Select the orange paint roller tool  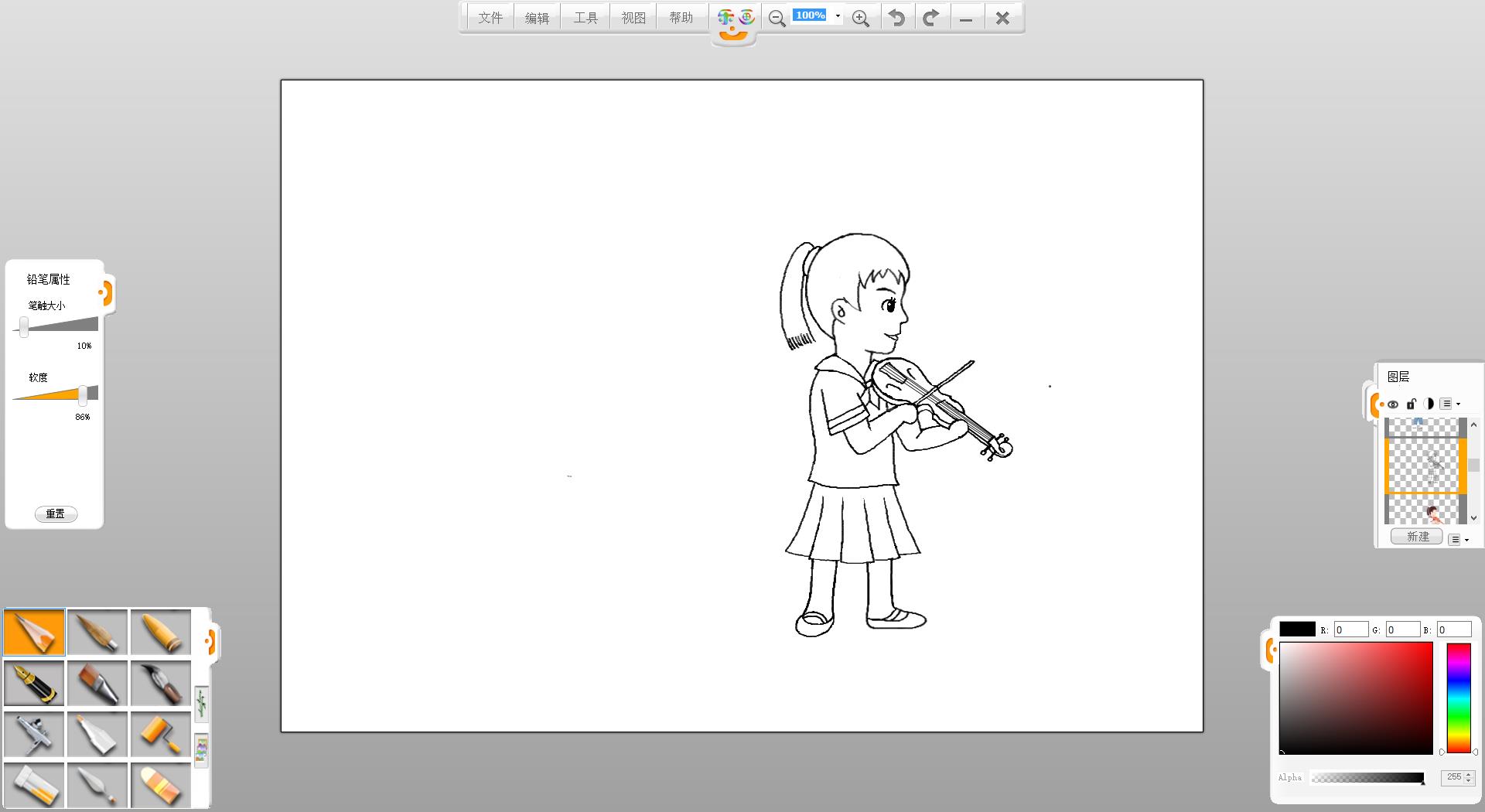pos(161,735)
